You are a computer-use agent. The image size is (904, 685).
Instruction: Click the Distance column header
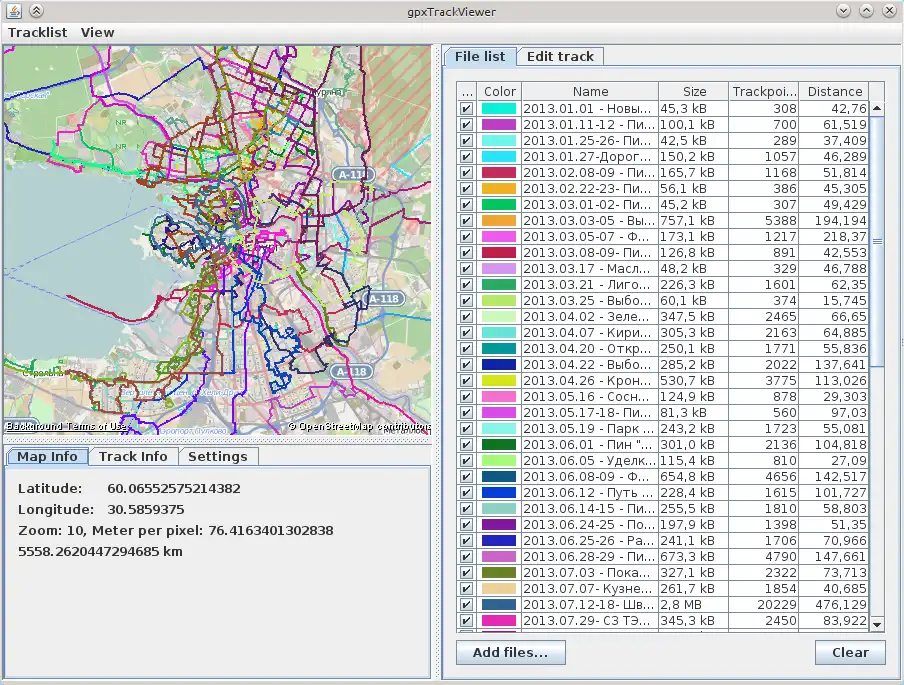point(834,91)
